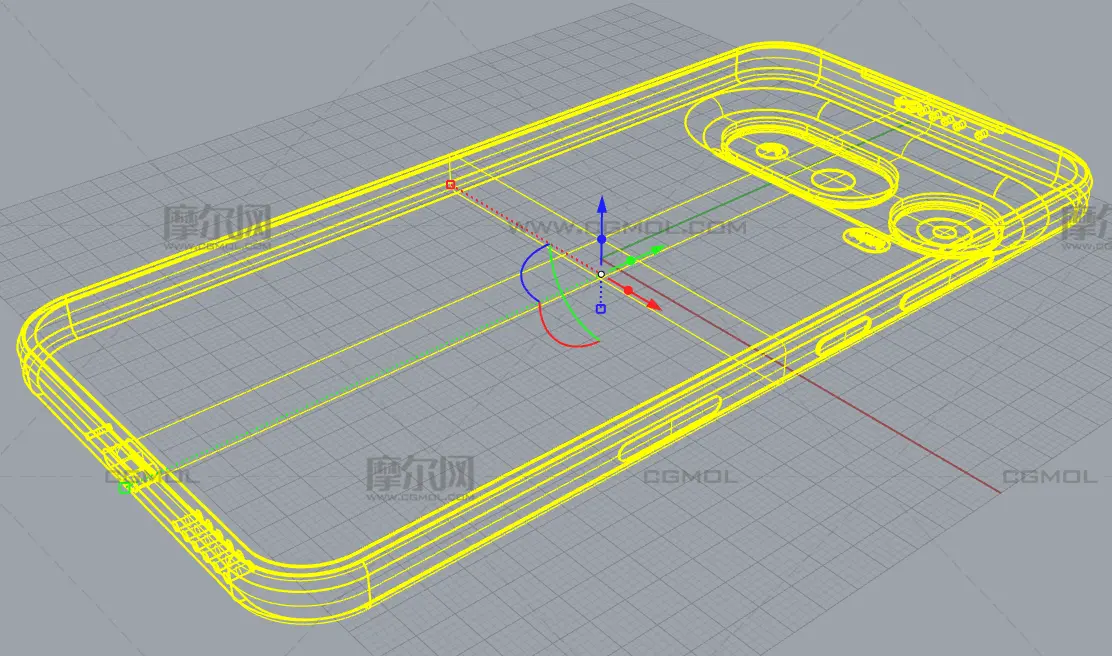This screenshot has width=1112, height=656.
Task: Click the white gumball origin circle
Action: pyautogui.click(x=600, y=273)
